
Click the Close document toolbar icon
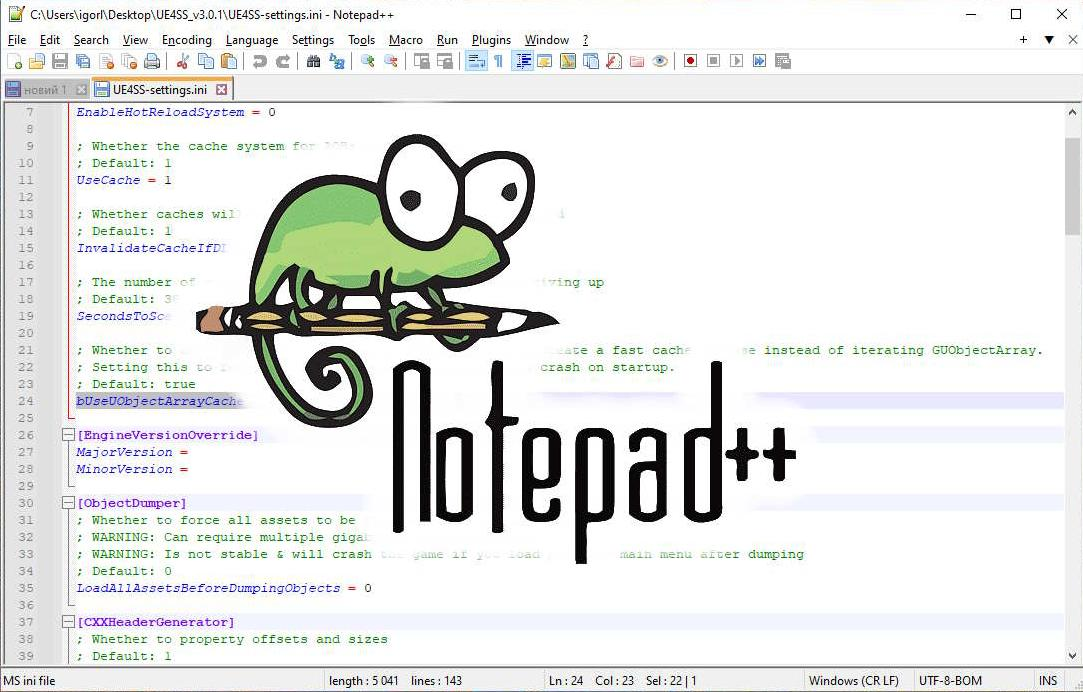pos(106,61)
